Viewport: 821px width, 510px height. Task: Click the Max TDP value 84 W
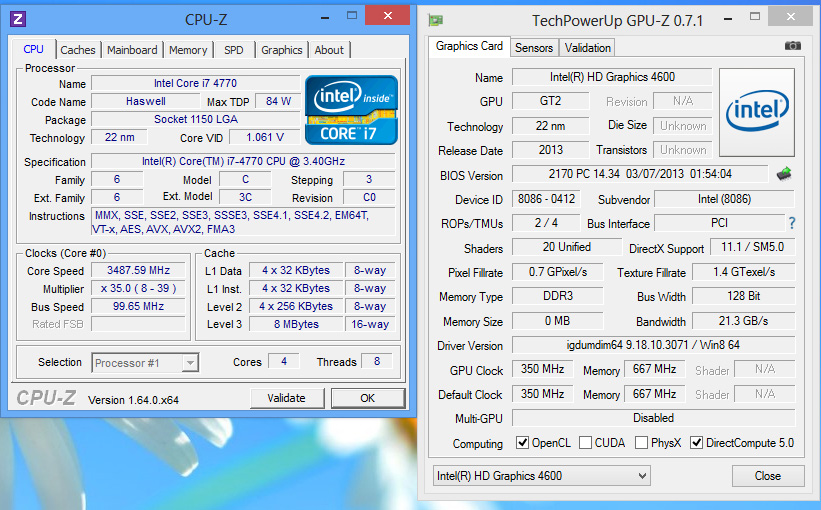[x=278, y=101]
